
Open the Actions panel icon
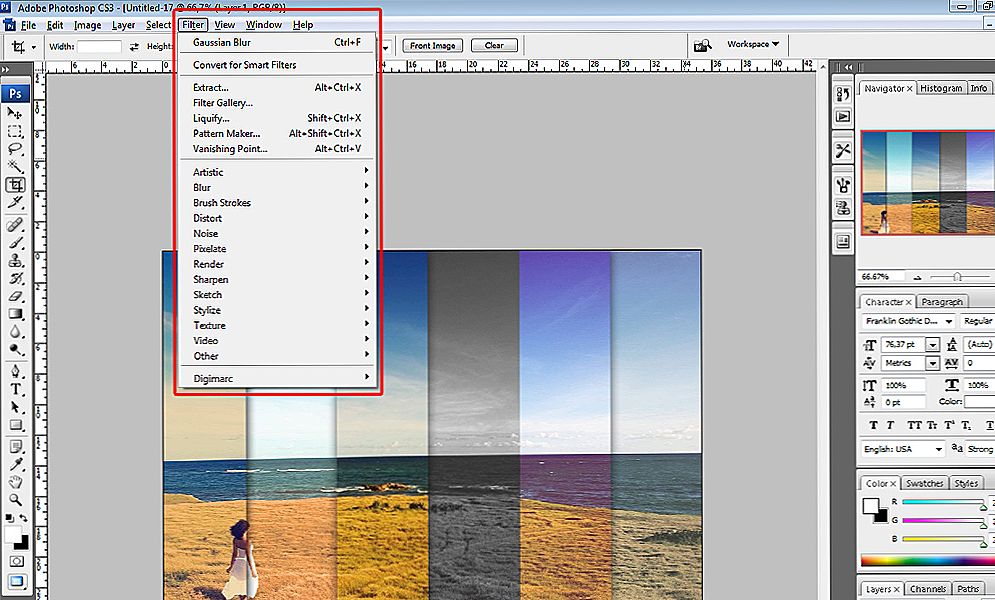click(x=843, y=117)
